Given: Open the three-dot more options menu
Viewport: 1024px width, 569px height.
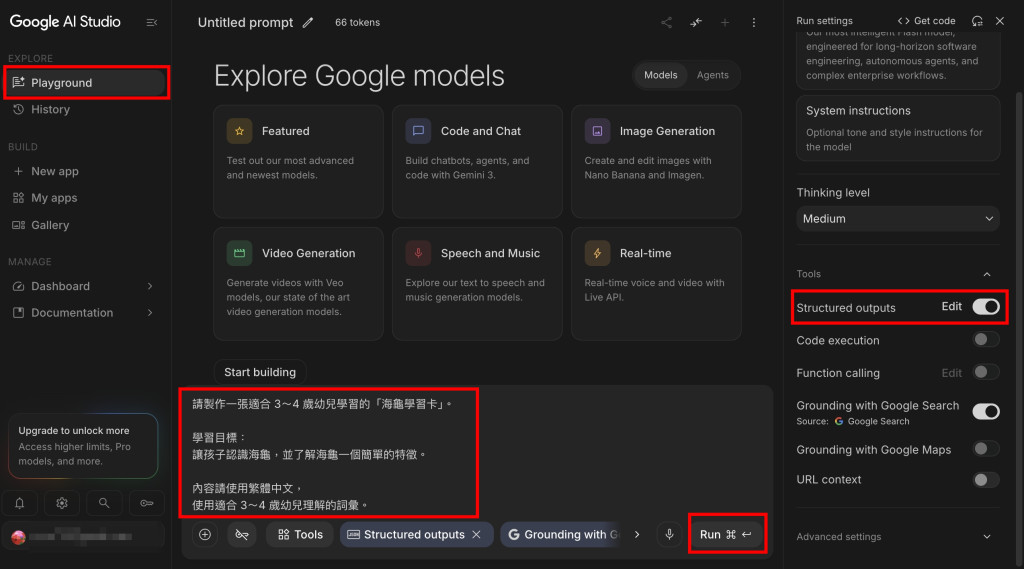Looking at the screenshot, I should click(x=754, y=22).
